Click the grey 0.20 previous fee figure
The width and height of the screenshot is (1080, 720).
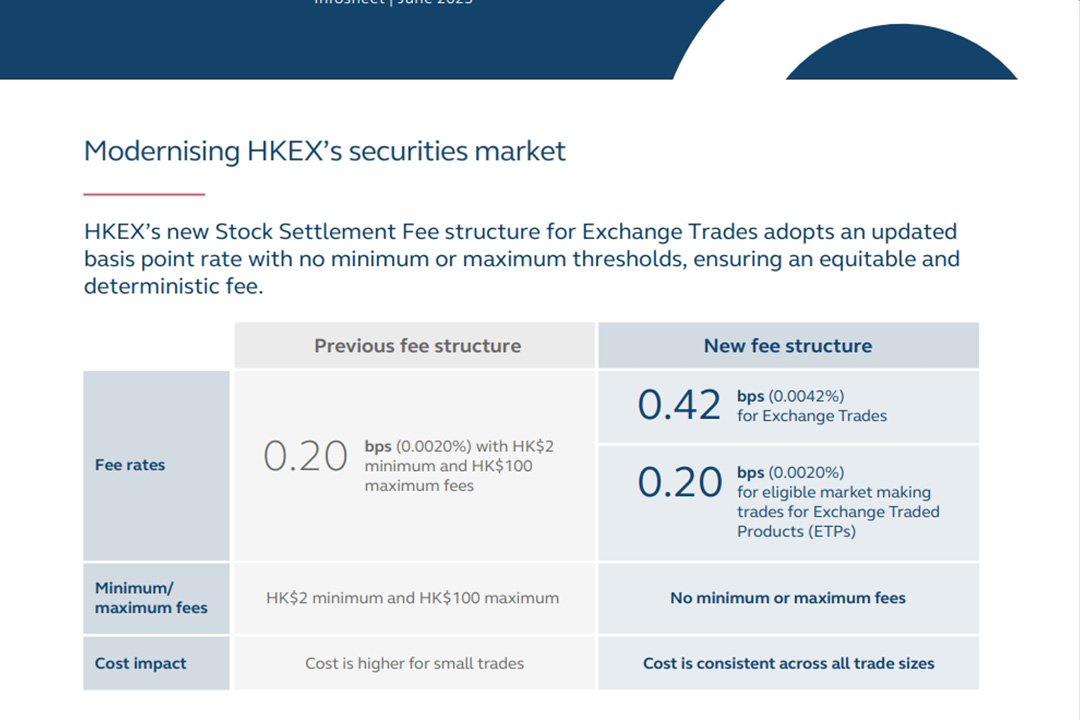[x=305, y=456]
